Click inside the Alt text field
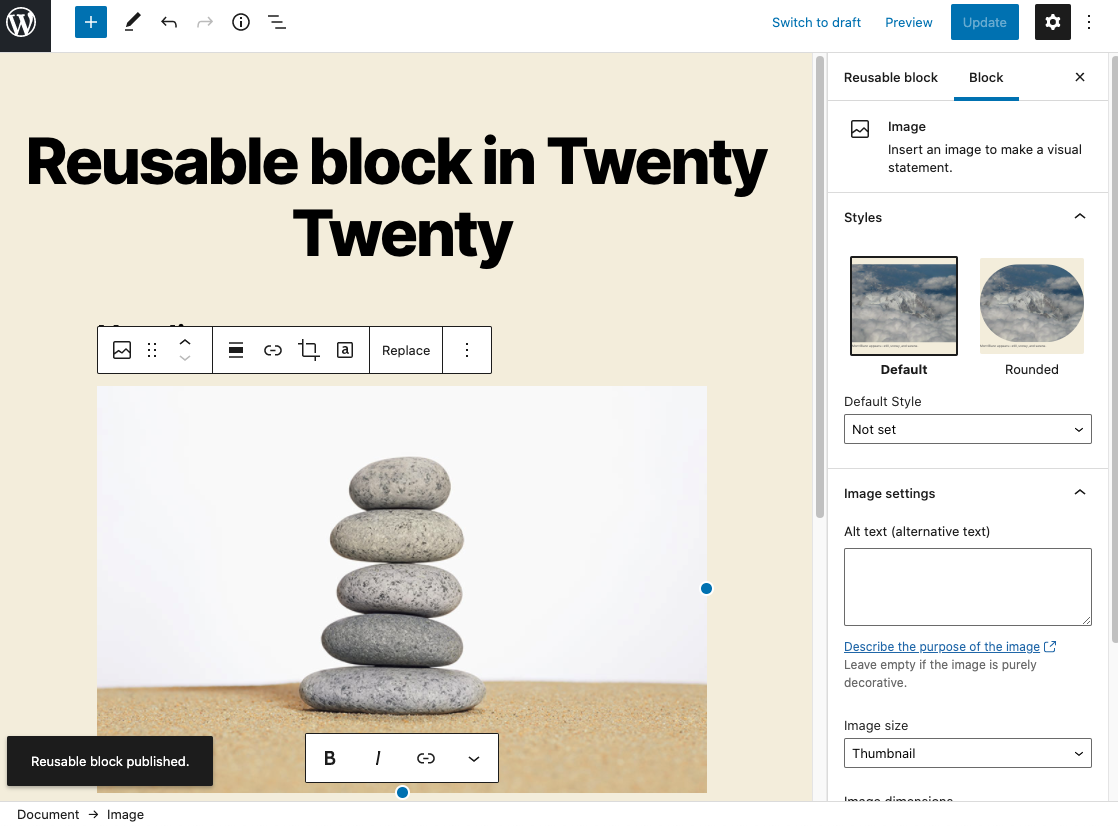This screenshot has width=1118, height=826. (967, 586)
